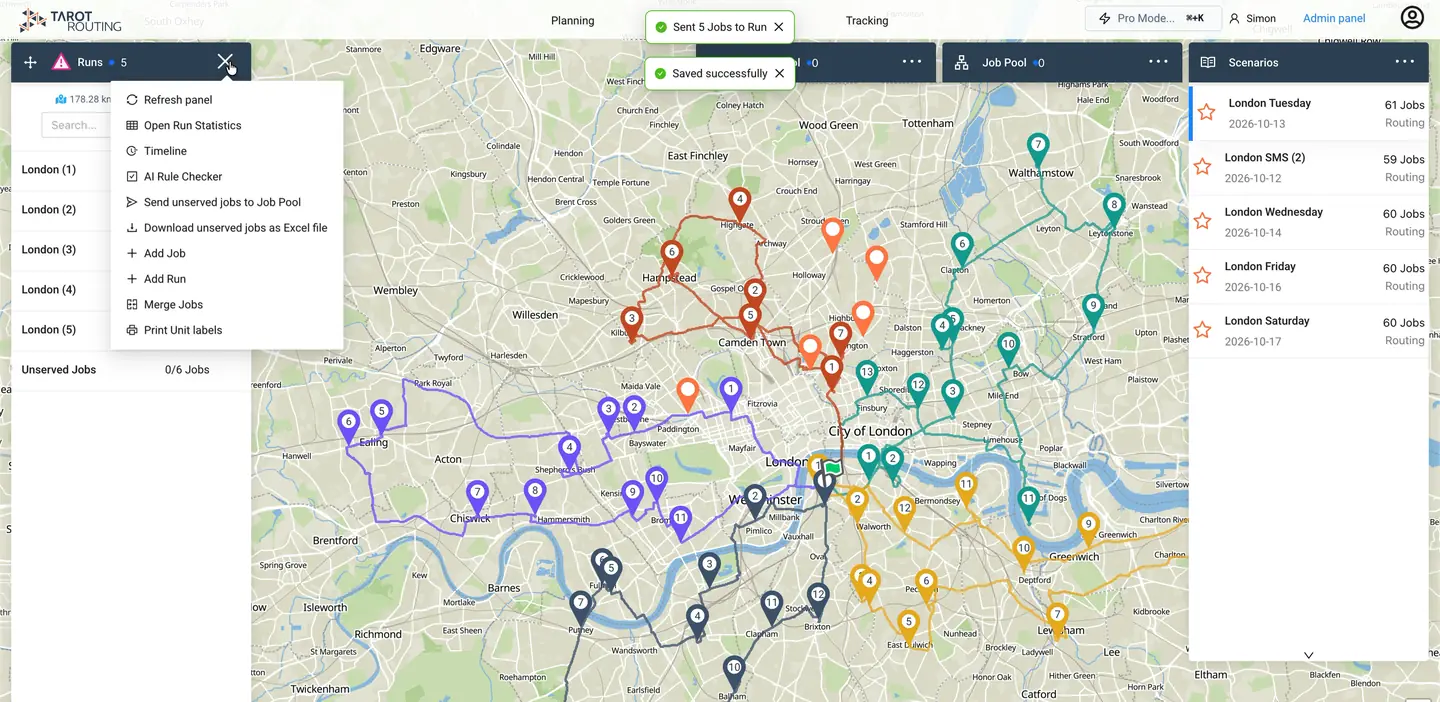
Task: Click the green depot flag marker
Action: click(833, 467)
